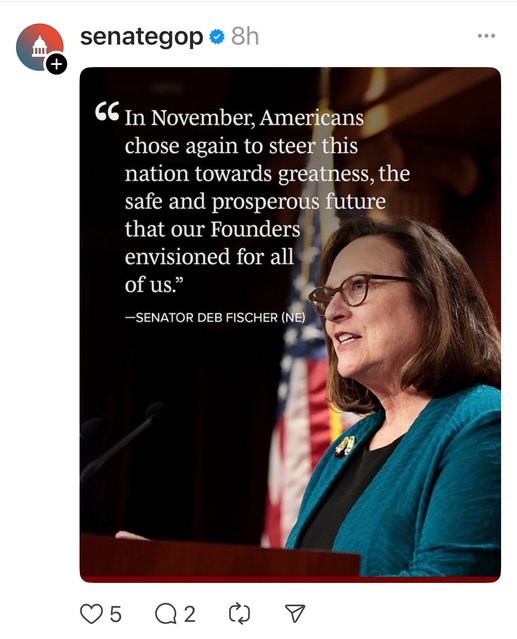Image resolution: width=517 pixels, height=639 pixels.
Task: View the 5 likes count
Action: click(x=116, y=614)
